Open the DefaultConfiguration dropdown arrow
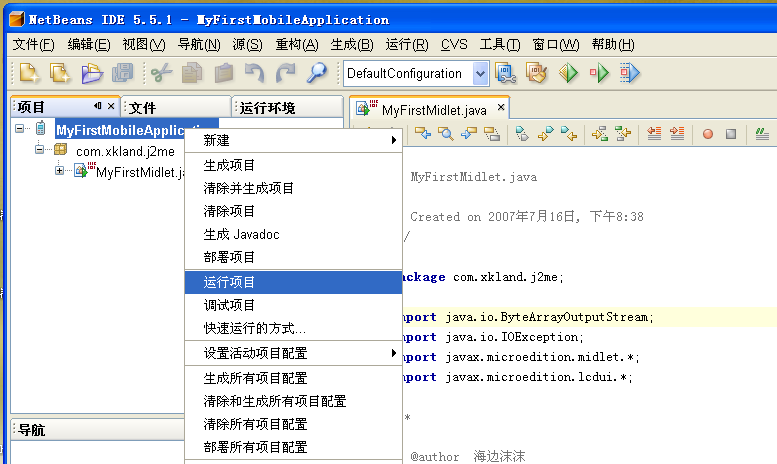777x464 pixels. point(480,73)
